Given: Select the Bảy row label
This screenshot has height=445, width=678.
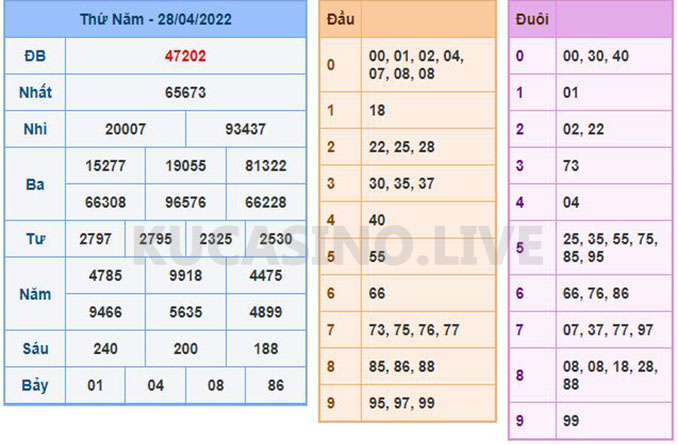Looking at the screenshot, I should pos(35,386).
